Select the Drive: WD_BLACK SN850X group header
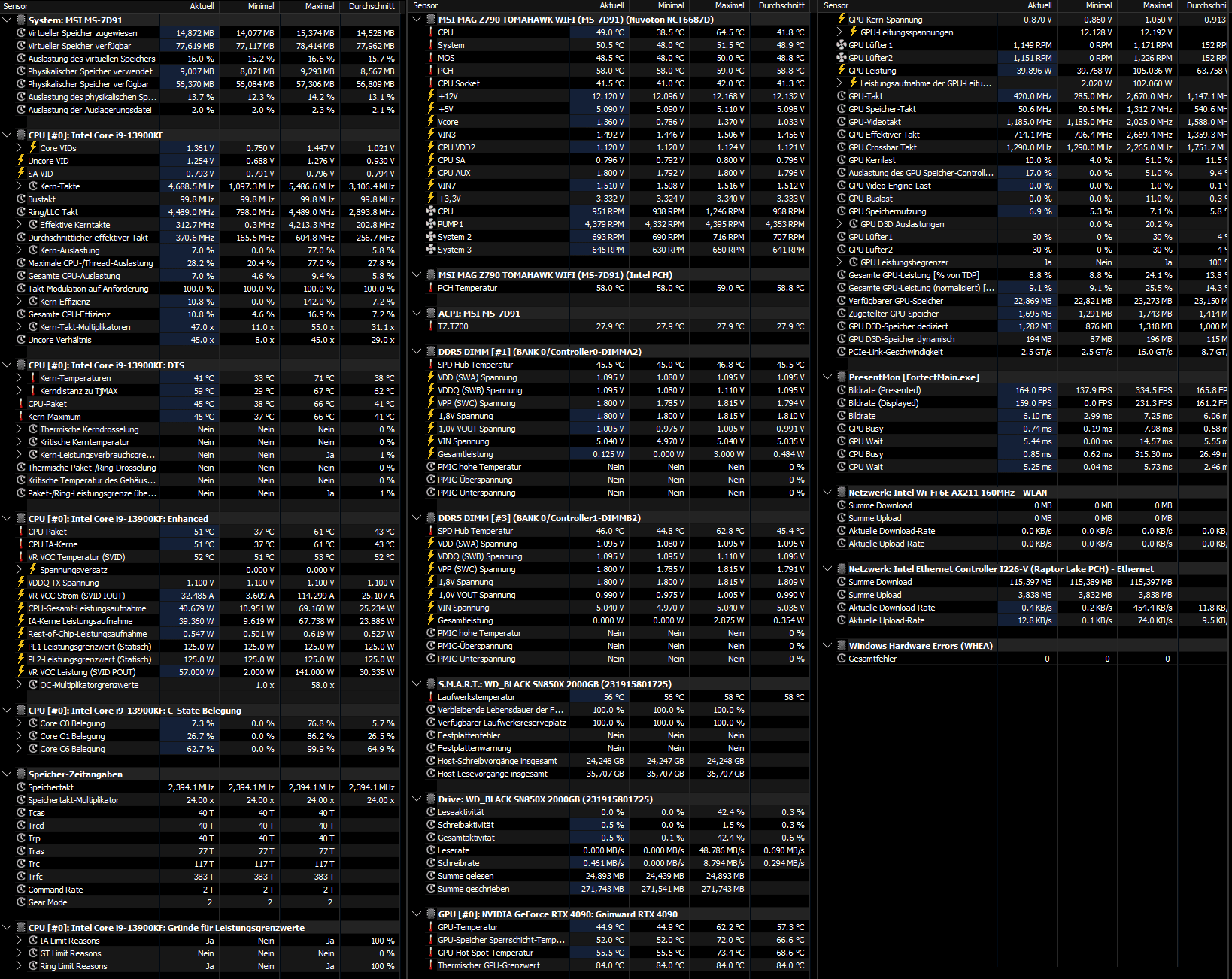 545,799
